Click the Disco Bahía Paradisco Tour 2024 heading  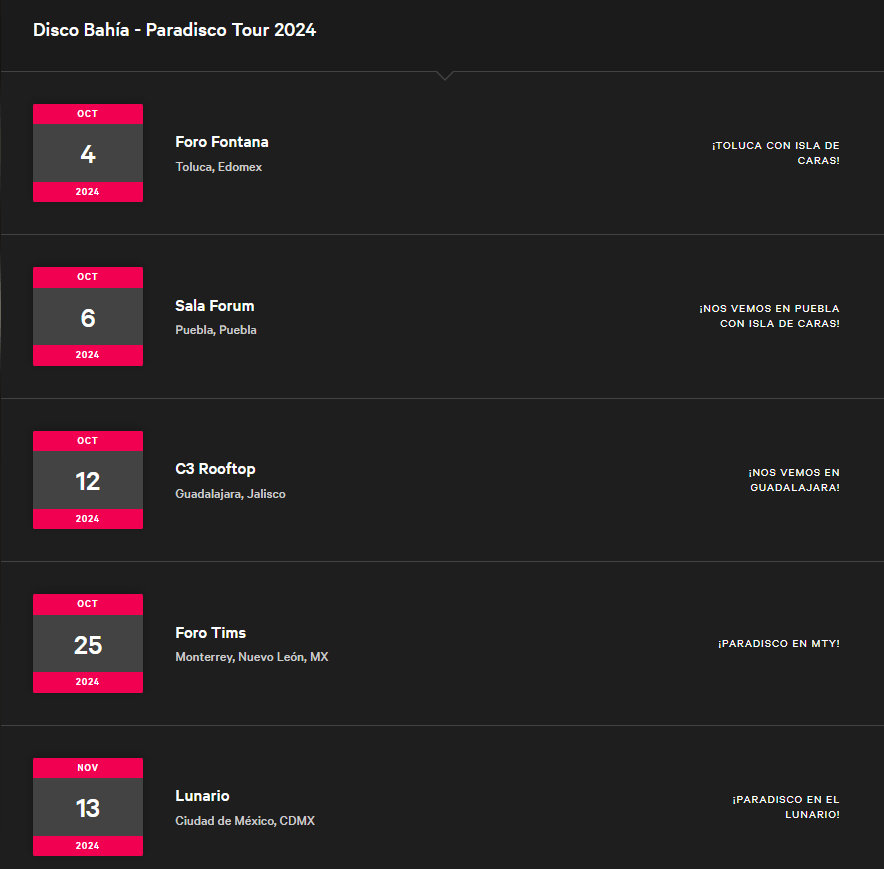point(174,30)
